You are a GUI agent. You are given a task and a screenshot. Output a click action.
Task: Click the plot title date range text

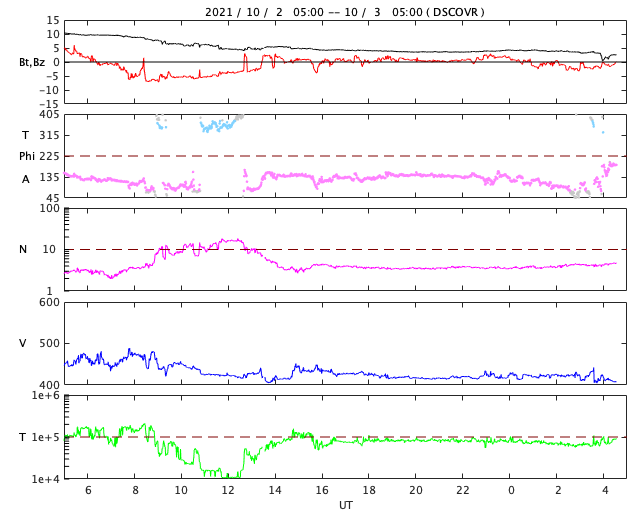click(344, 12)
